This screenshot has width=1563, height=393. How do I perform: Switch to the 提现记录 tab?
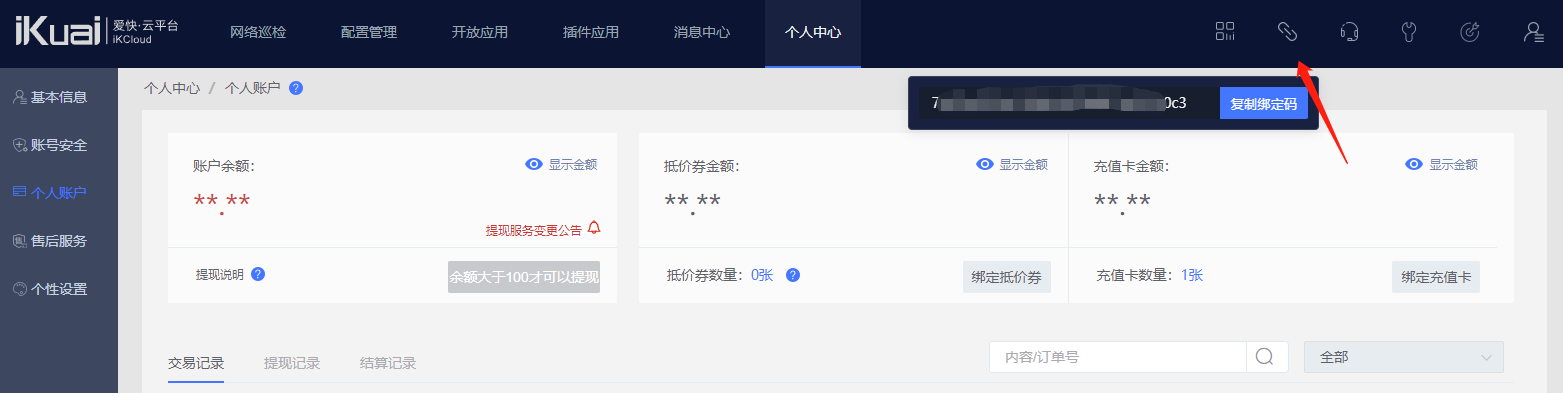[x=292, y=363]
